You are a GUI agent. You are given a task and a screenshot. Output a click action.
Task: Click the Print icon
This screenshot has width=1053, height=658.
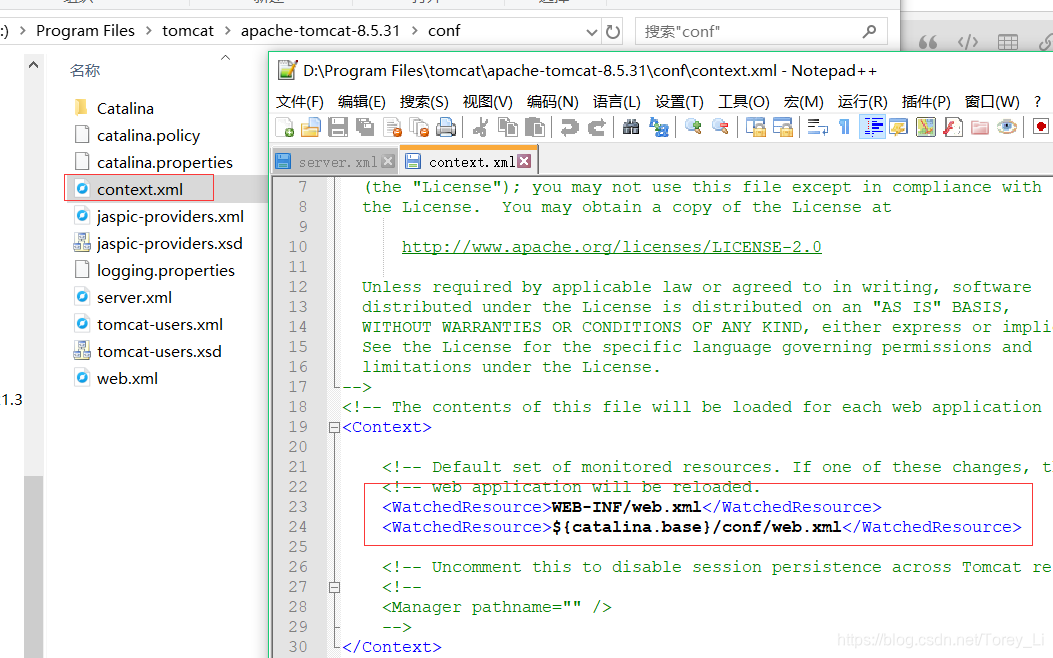446,127
